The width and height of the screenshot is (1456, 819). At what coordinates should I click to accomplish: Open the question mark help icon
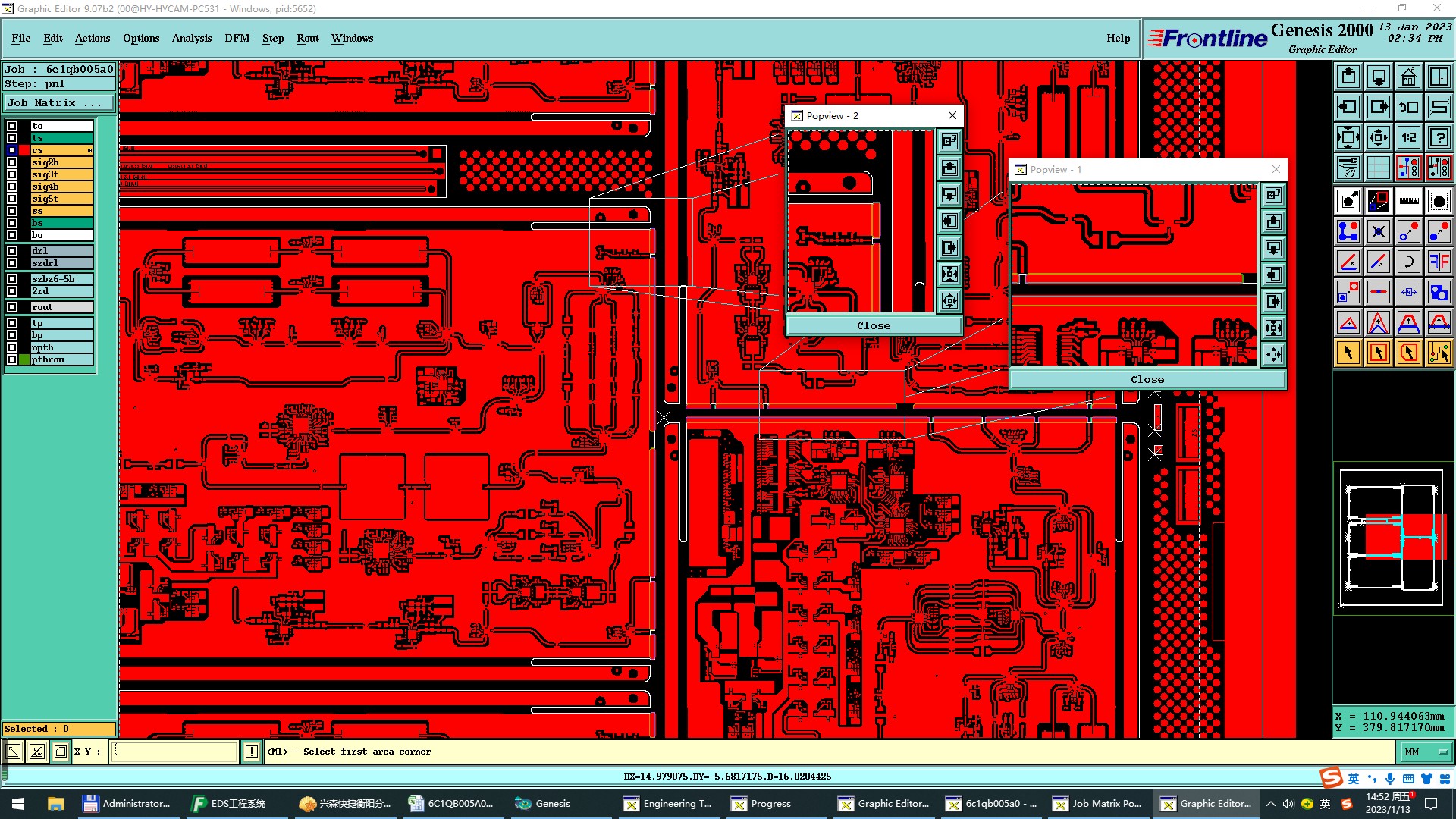tap(1439, 137)
